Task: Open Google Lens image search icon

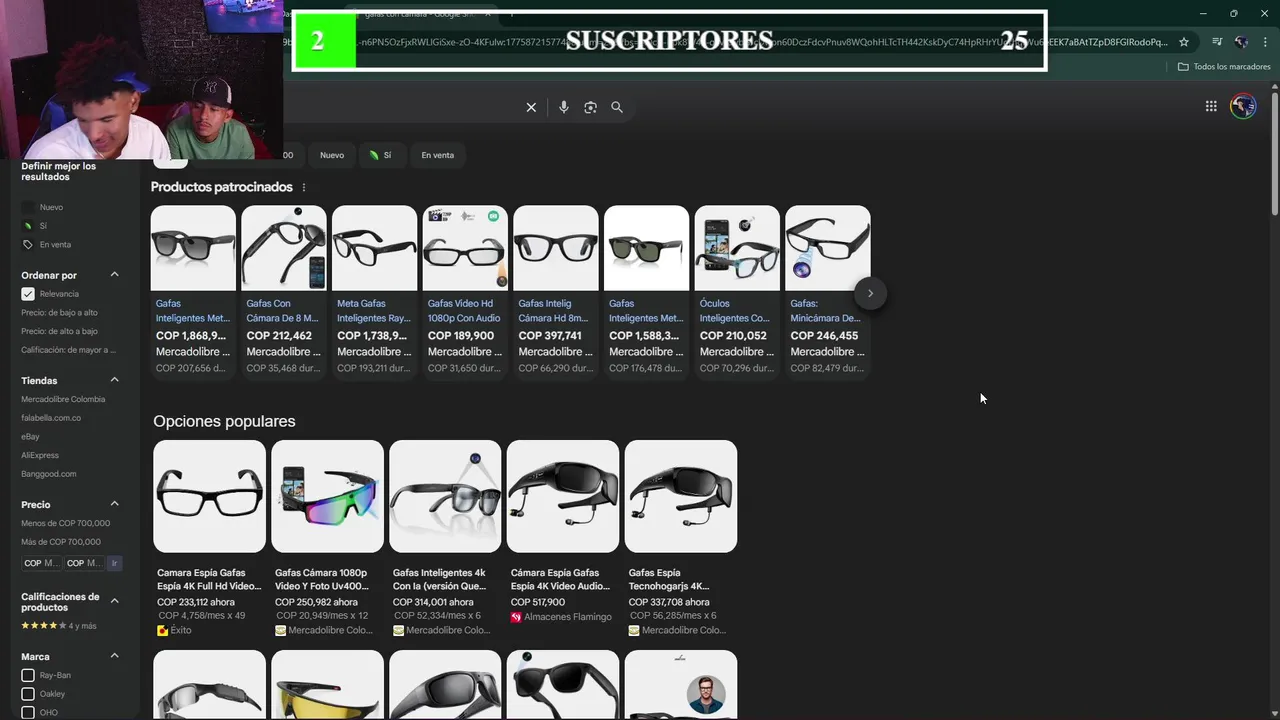Action: [x=590, y=107]
